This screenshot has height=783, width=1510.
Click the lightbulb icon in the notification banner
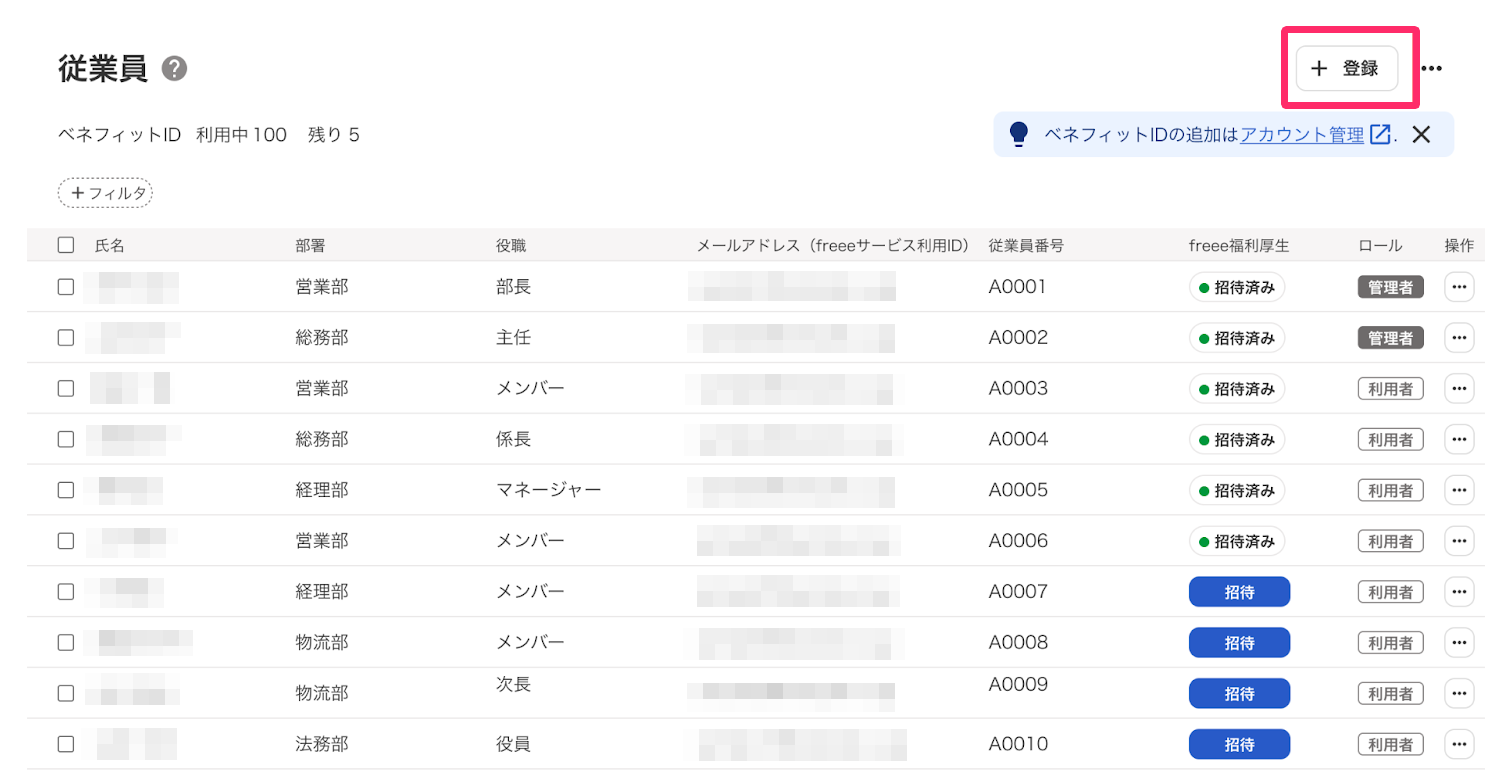(1018, 133)
